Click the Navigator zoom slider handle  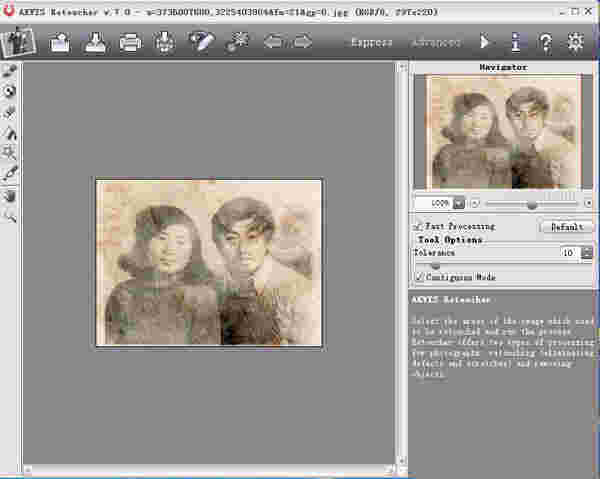(531, 203)
